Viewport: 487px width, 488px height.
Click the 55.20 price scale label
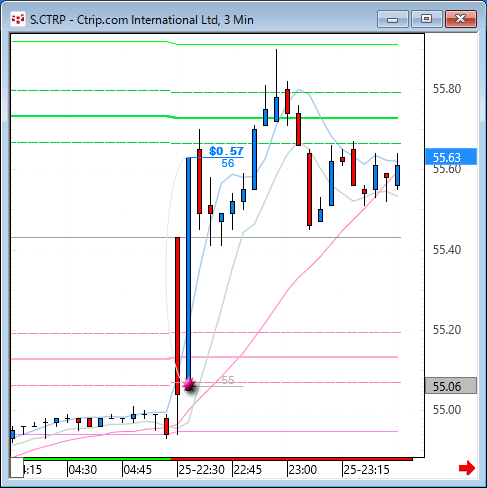[x=447, y=330]
